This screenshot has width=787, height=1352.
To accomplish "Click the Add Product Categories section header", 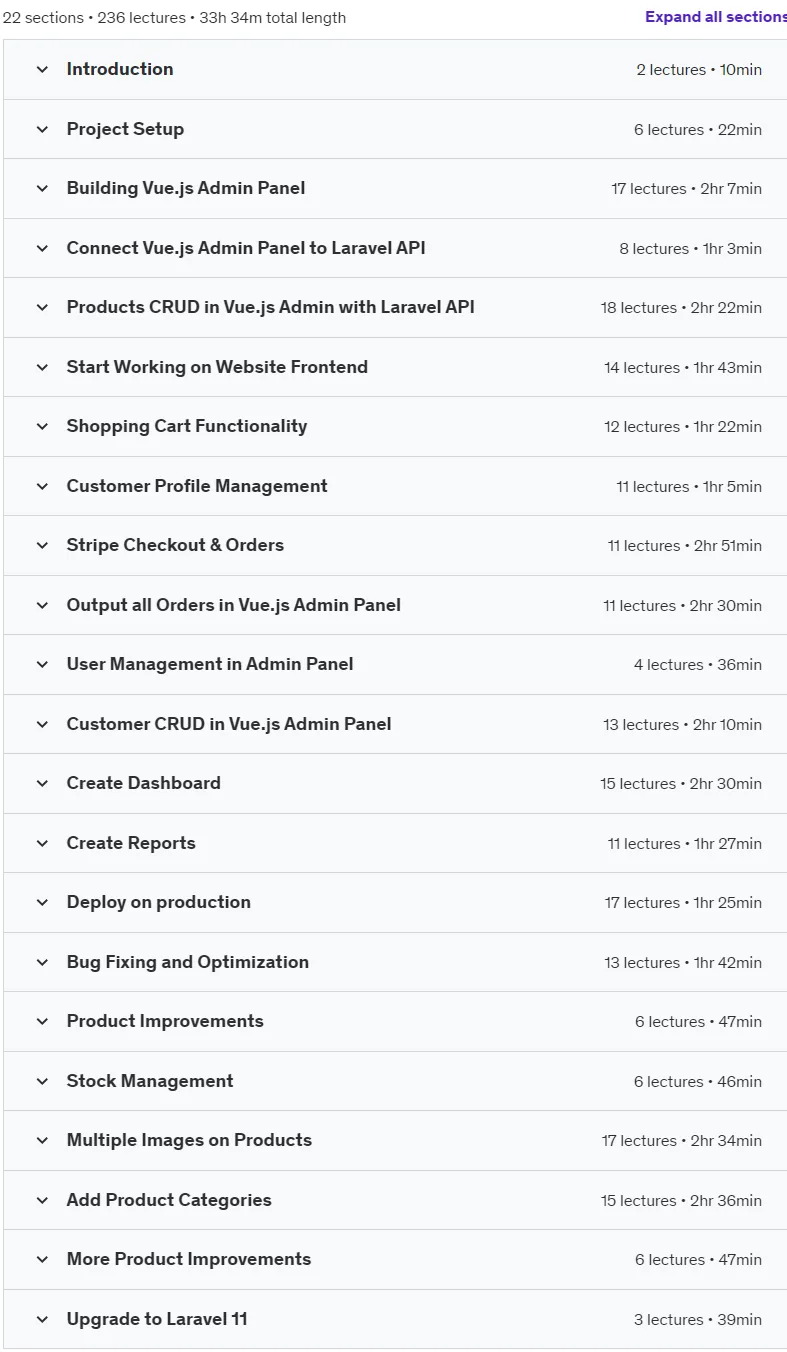I will pos(395,1200).
